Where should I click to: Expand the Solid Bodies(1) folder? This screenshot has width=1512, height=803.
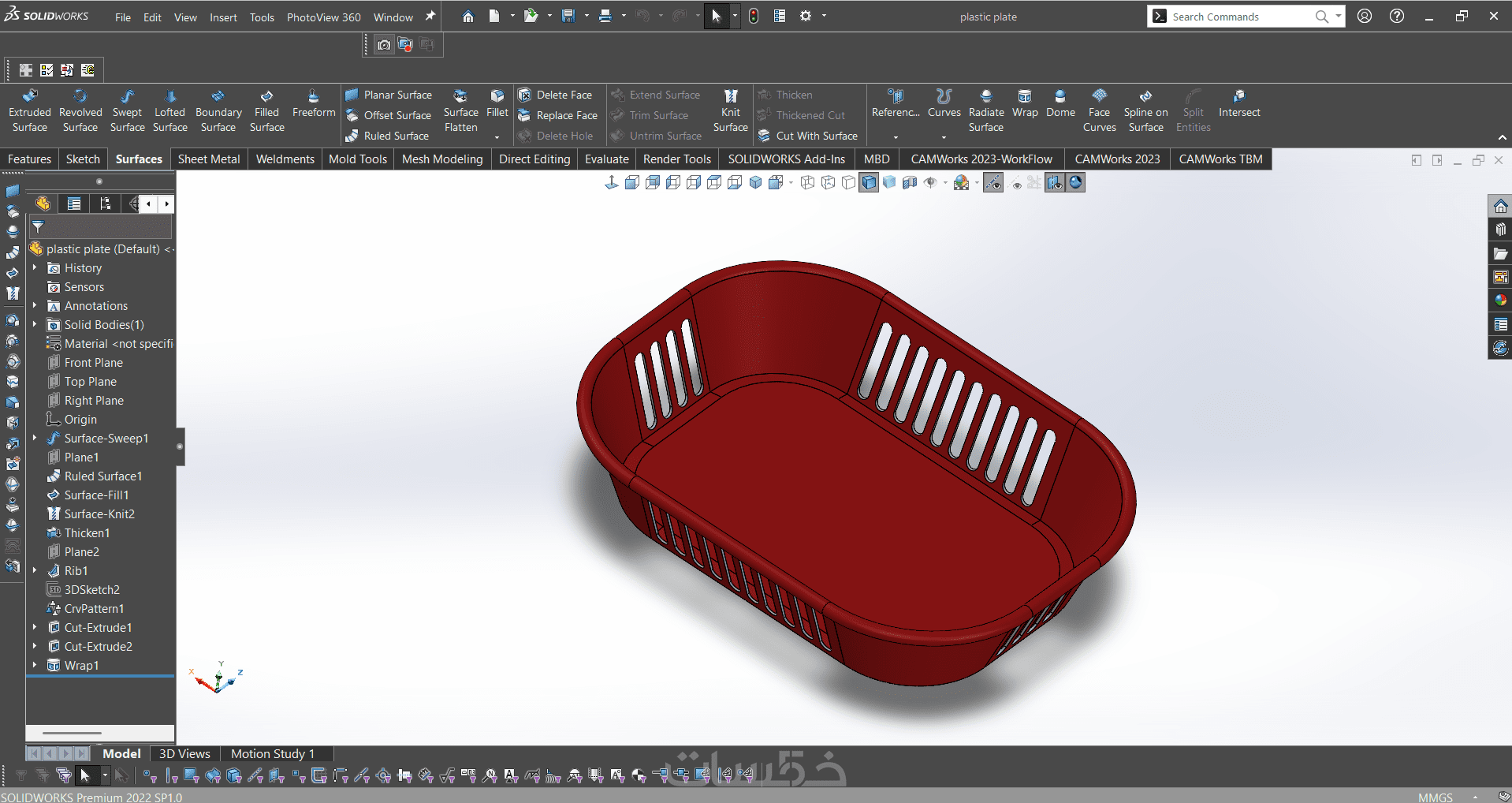[x=35, y=324]
